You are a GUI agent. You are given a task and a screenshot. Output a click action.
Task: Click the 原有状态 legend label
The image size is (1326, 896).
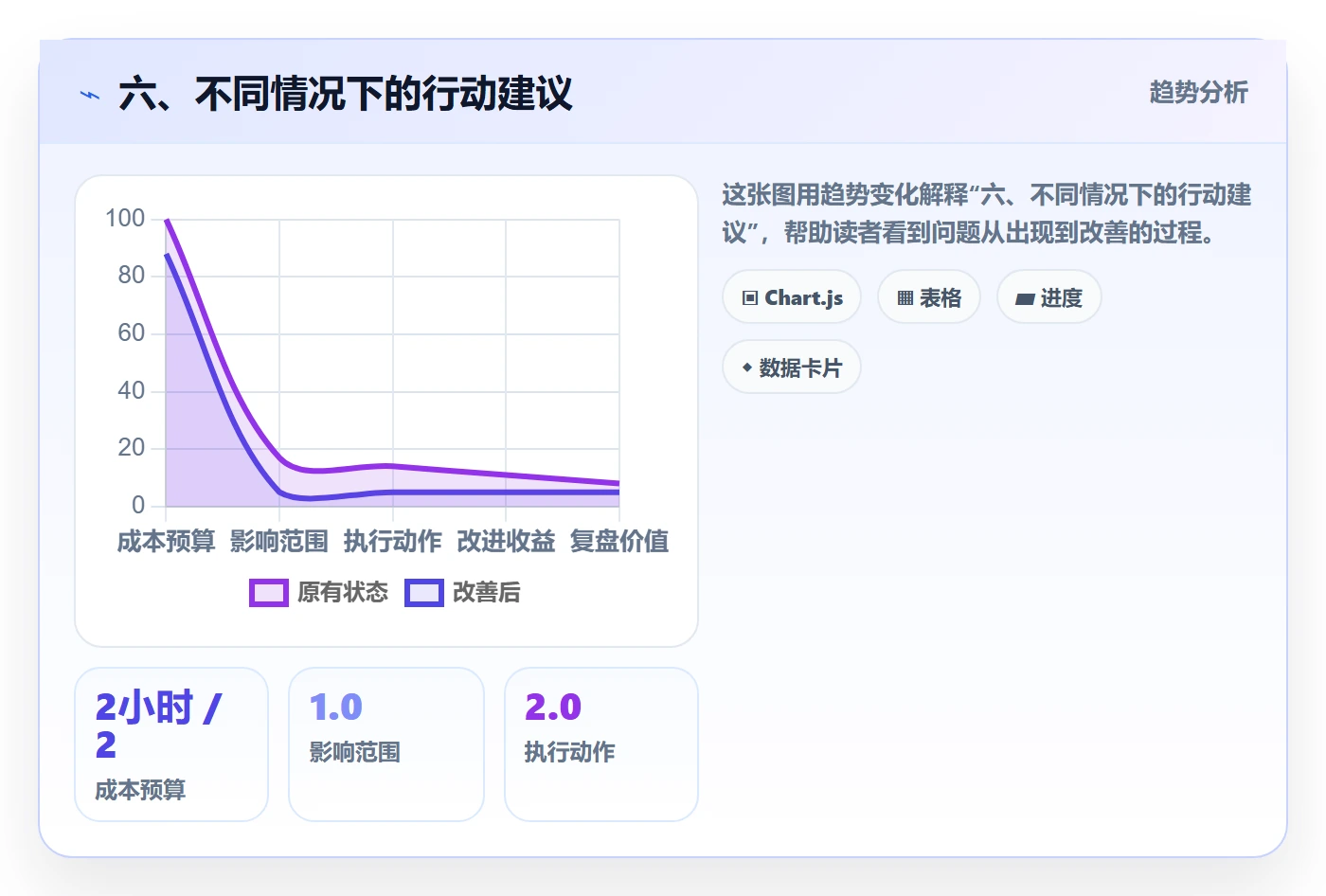(x=343, y=593)
